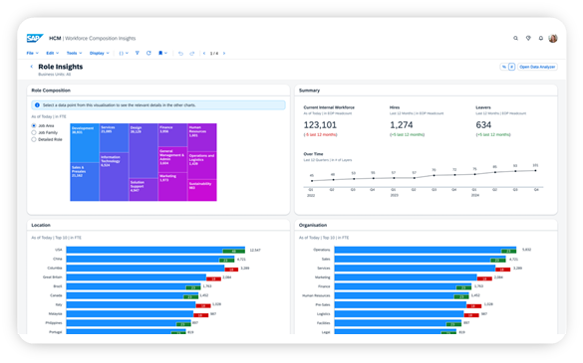Image resolution: width=583 pixels, height=363 pixels.
Task: Click the search magnifier icon
Action: [x=515, y=38]
